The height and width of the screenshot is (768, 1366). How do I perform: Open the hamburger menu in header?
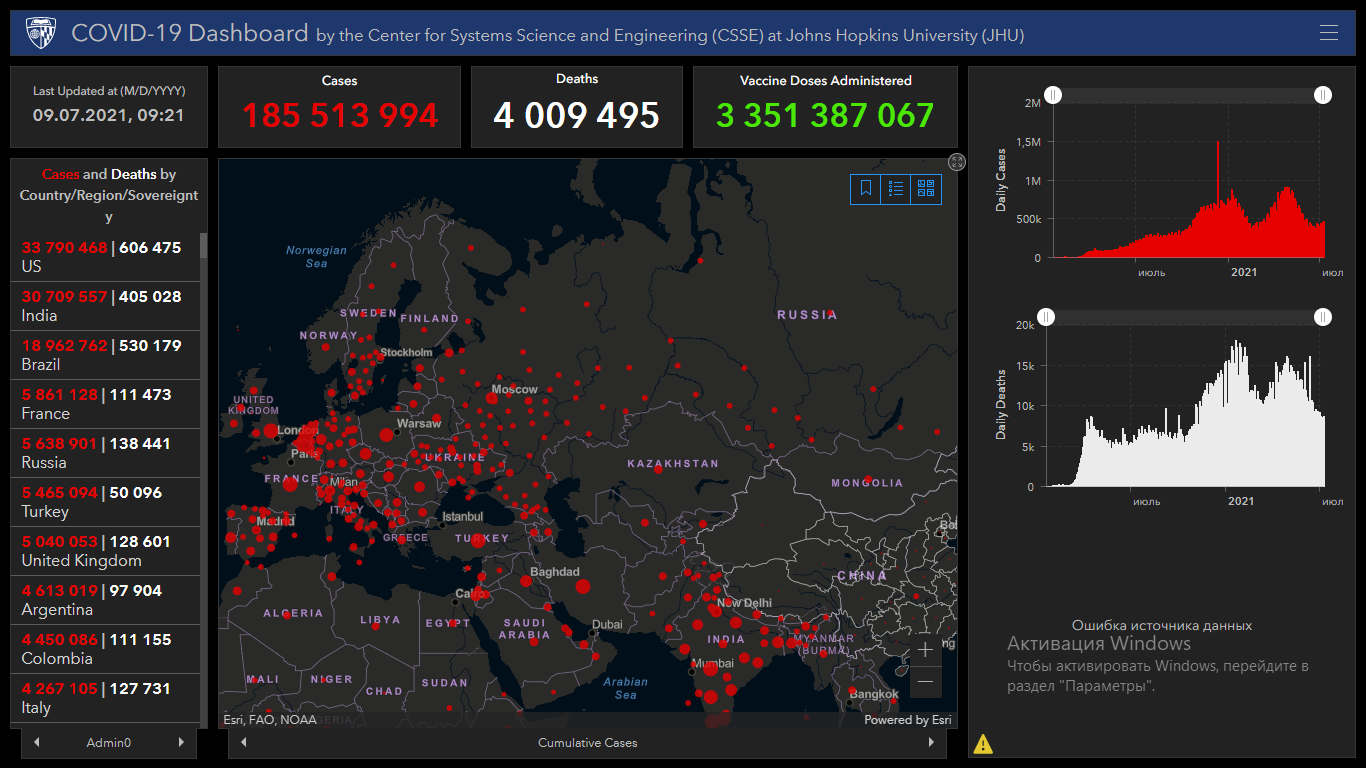[x=1328, y=33]
